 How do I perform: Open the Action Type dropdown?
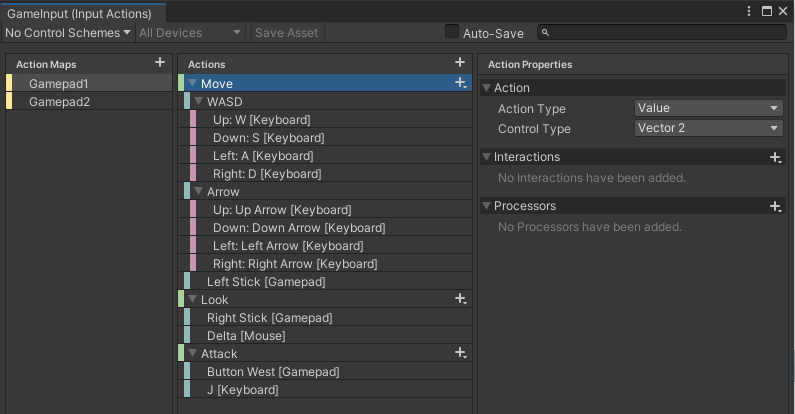(708, 108)
